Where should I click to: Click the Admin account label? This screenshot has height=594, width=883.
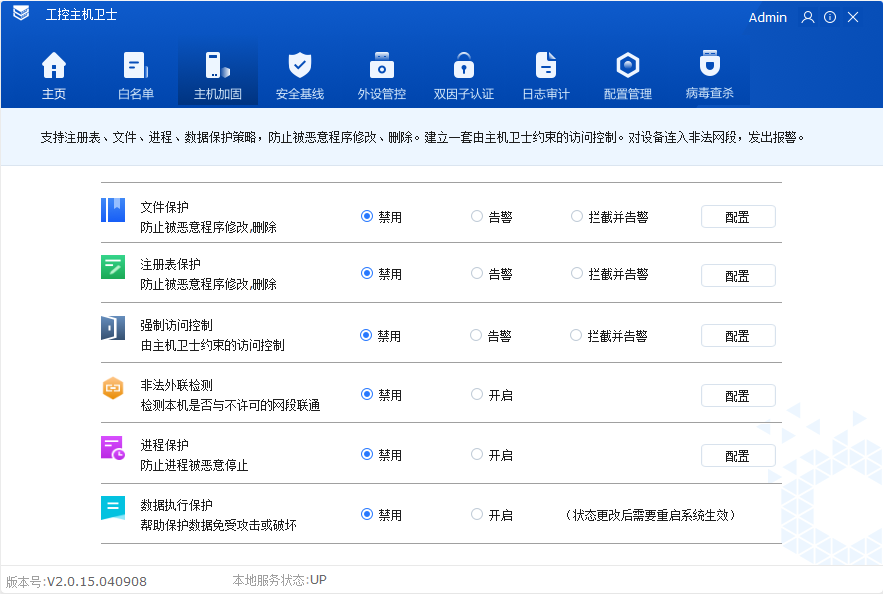point(767,17)
